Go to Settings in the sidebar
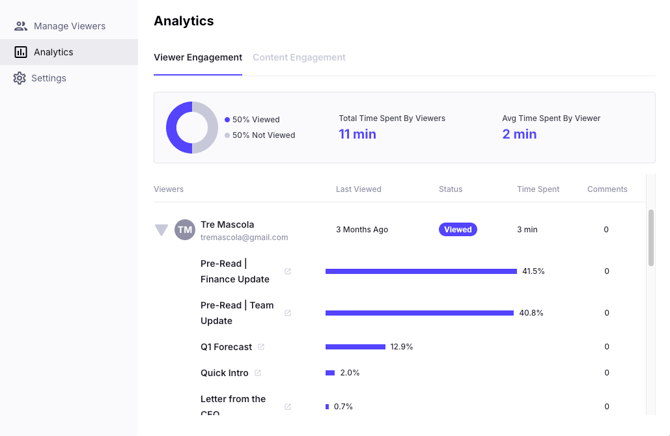The width and height of the screenshot is (670, 436). tap(48, 78)
